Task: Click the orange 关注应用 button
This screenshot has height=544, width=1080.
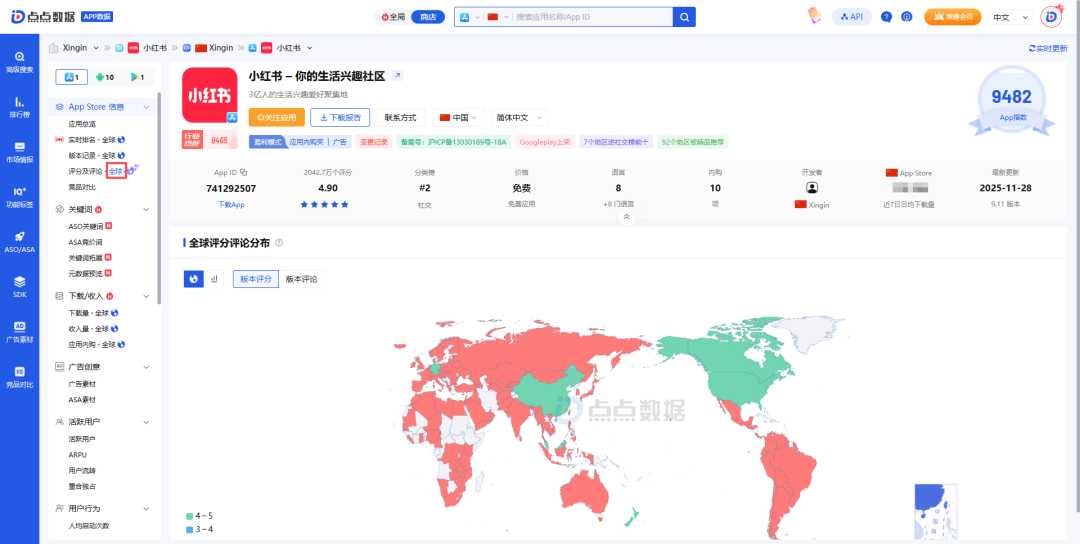Action: point(277,118)
